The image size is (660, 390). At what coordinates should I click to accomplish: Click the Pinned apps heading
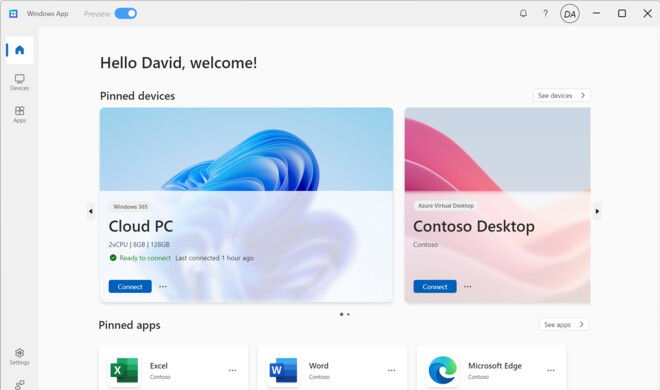click(x=130, y=325)
